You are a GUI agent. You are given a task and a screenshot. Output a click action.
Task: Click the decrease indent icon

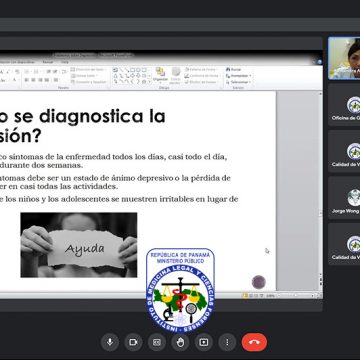(x=48, y=72)
